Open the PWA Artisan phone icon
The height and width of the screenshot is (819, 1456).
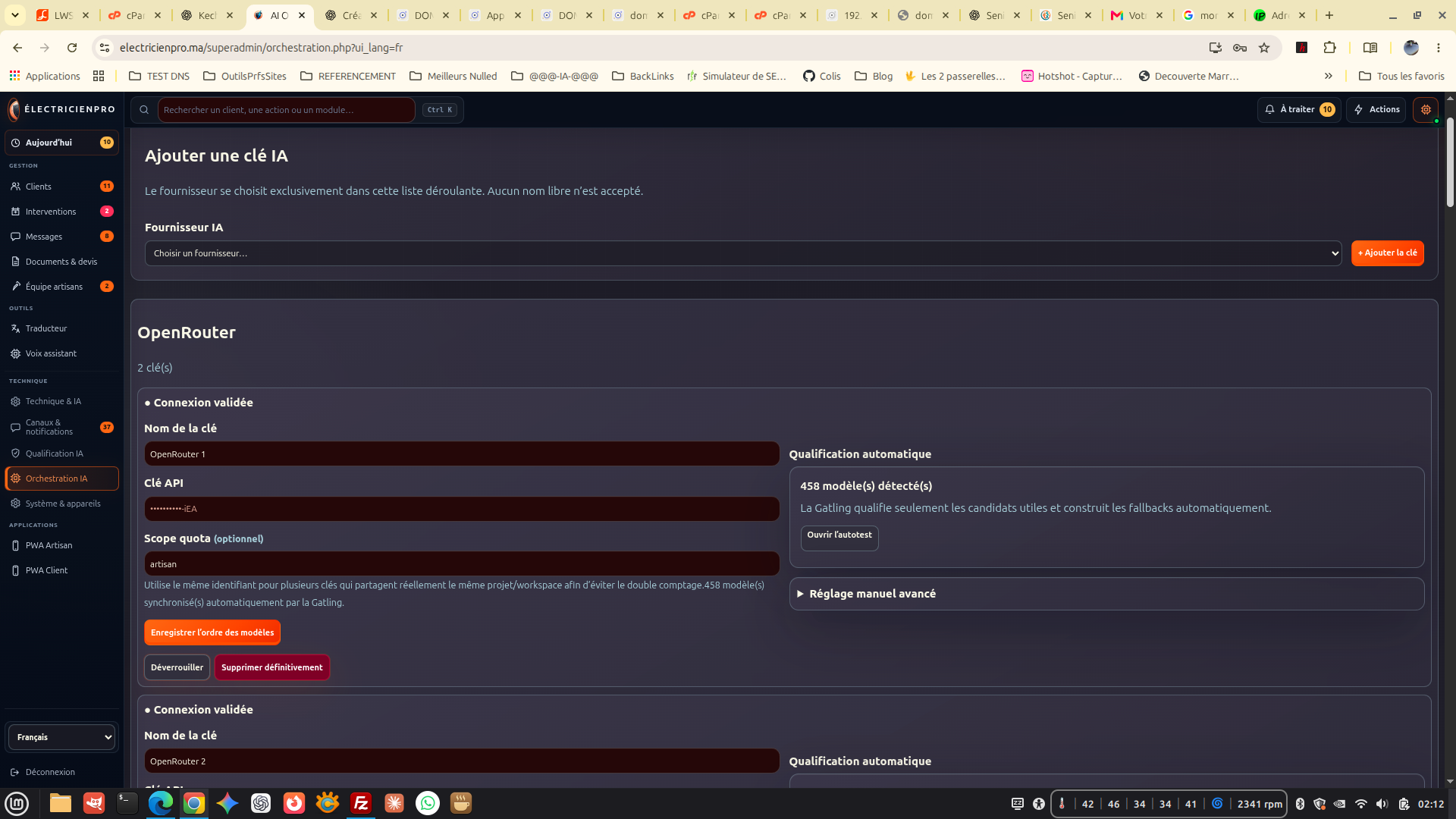15,545
